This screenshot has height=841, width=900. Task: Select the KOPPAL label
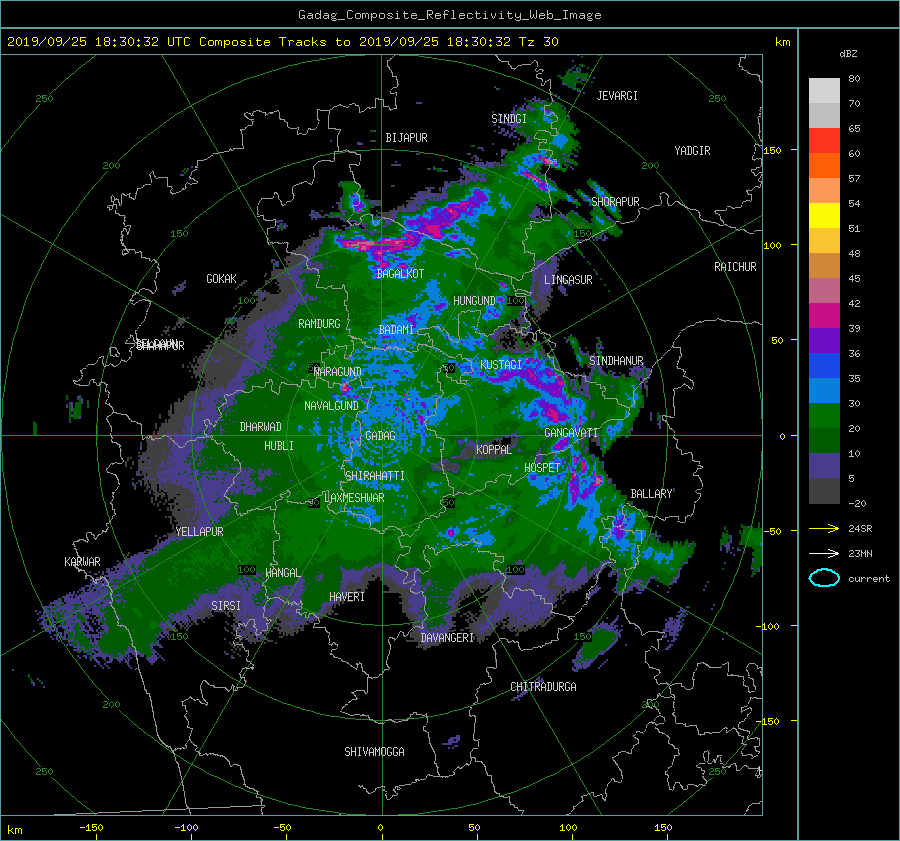pos(494,450)
